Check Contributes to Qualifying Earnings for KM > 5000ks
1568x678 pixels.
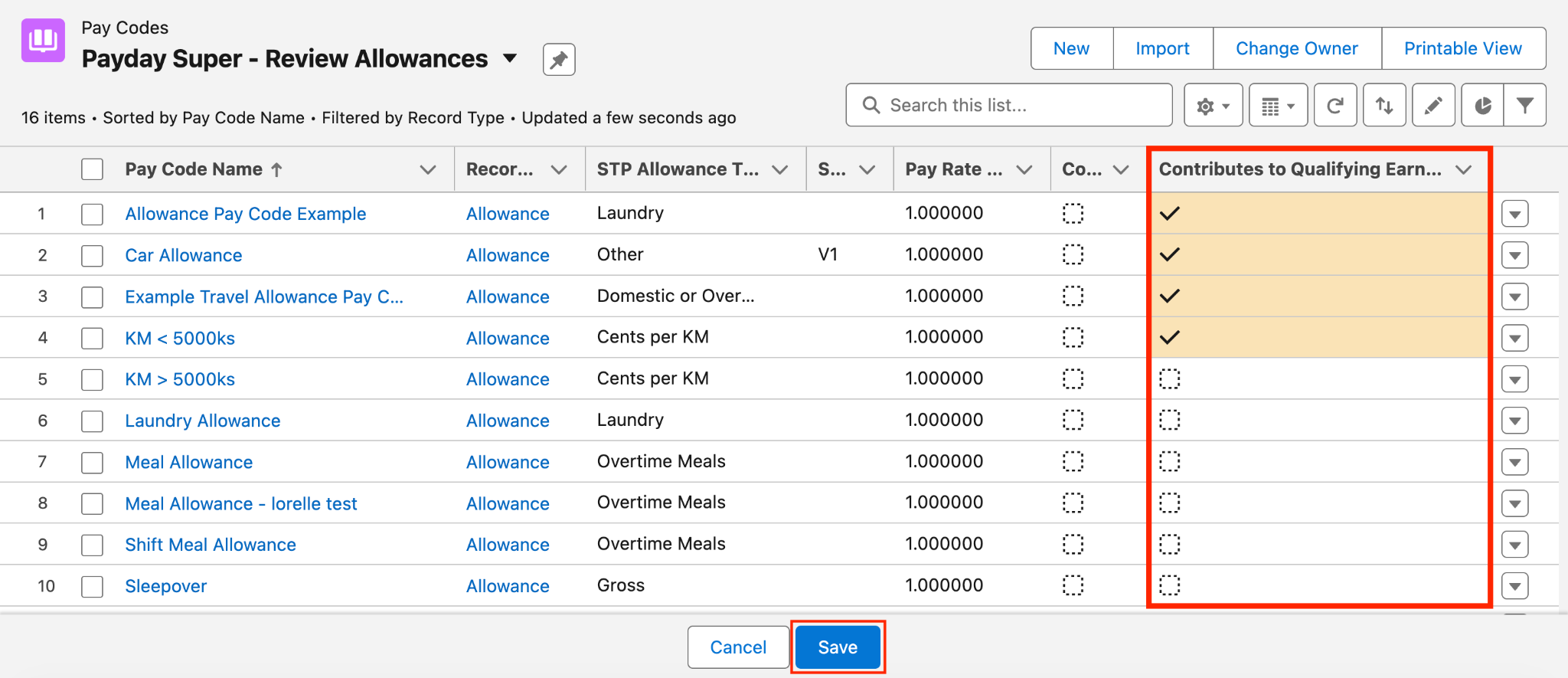click(1170, 378)
